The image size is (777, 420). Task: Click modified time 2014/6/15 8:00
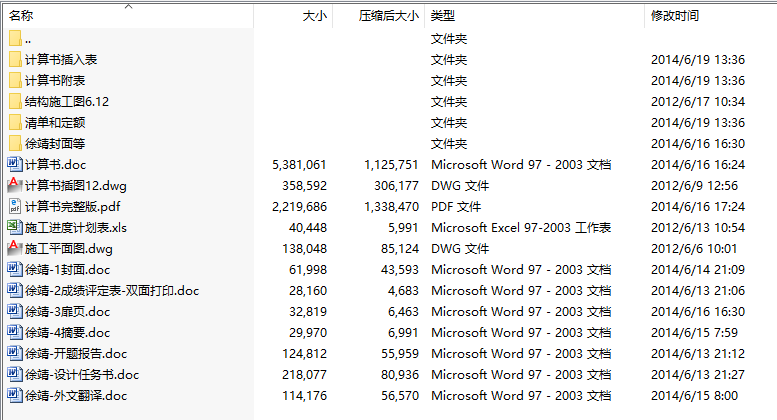point(694,396)
